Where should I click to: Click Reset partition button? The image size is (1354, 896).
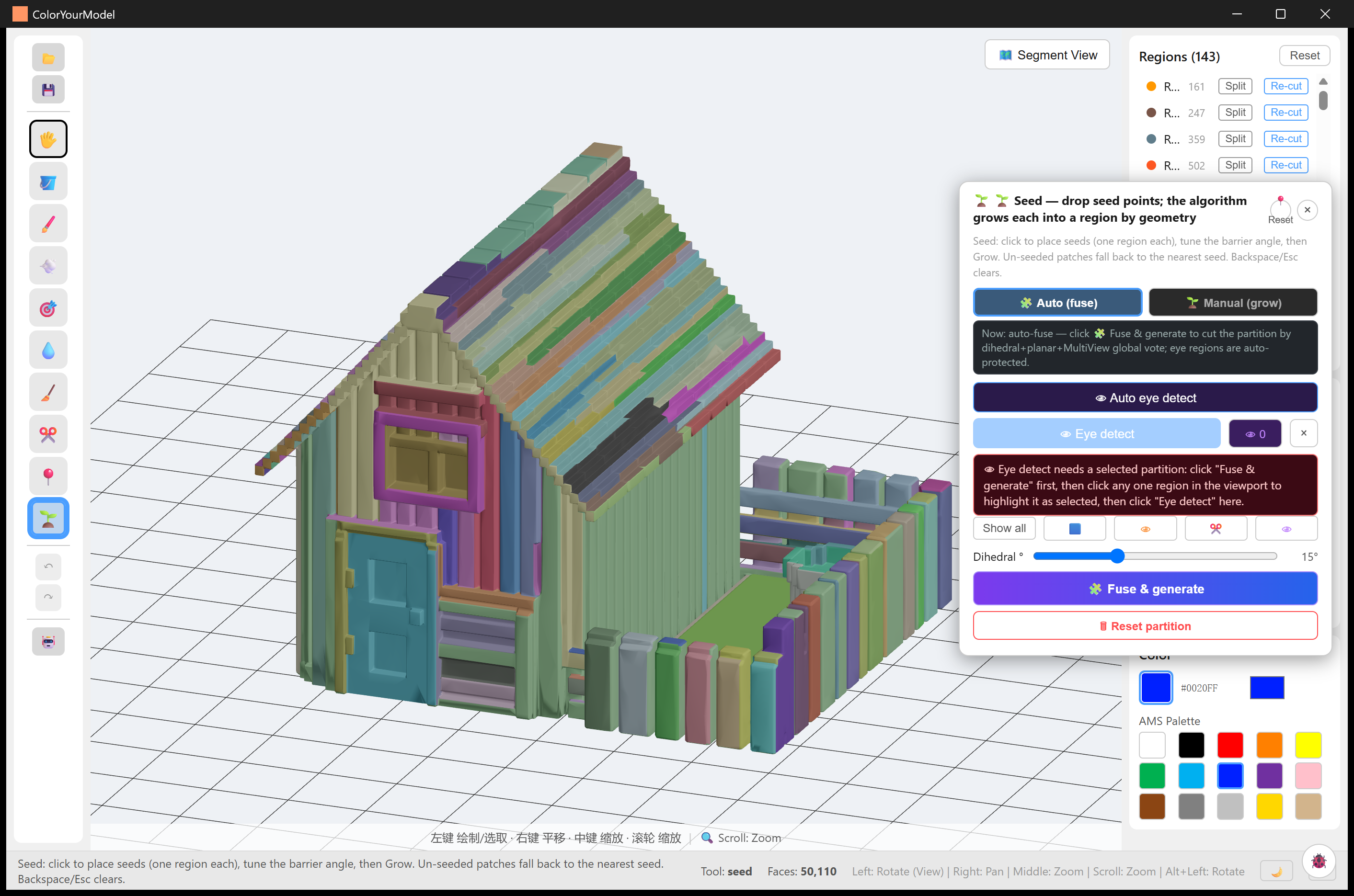1146,626
